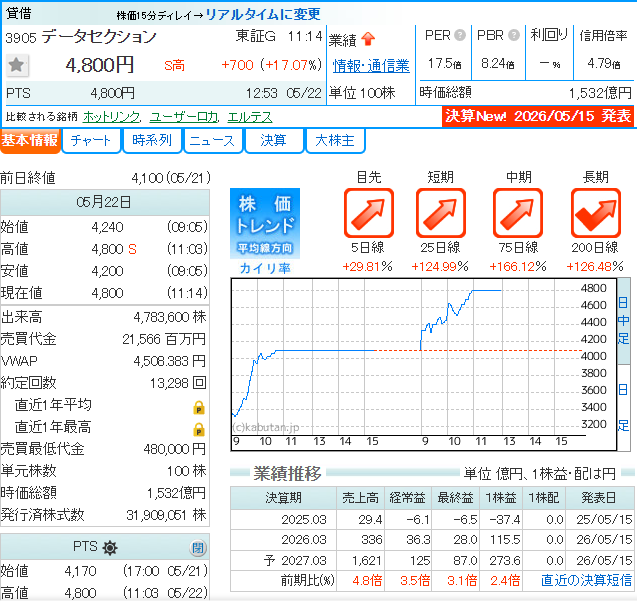
Task: Click the current price 4,800円
Action: 100,65
